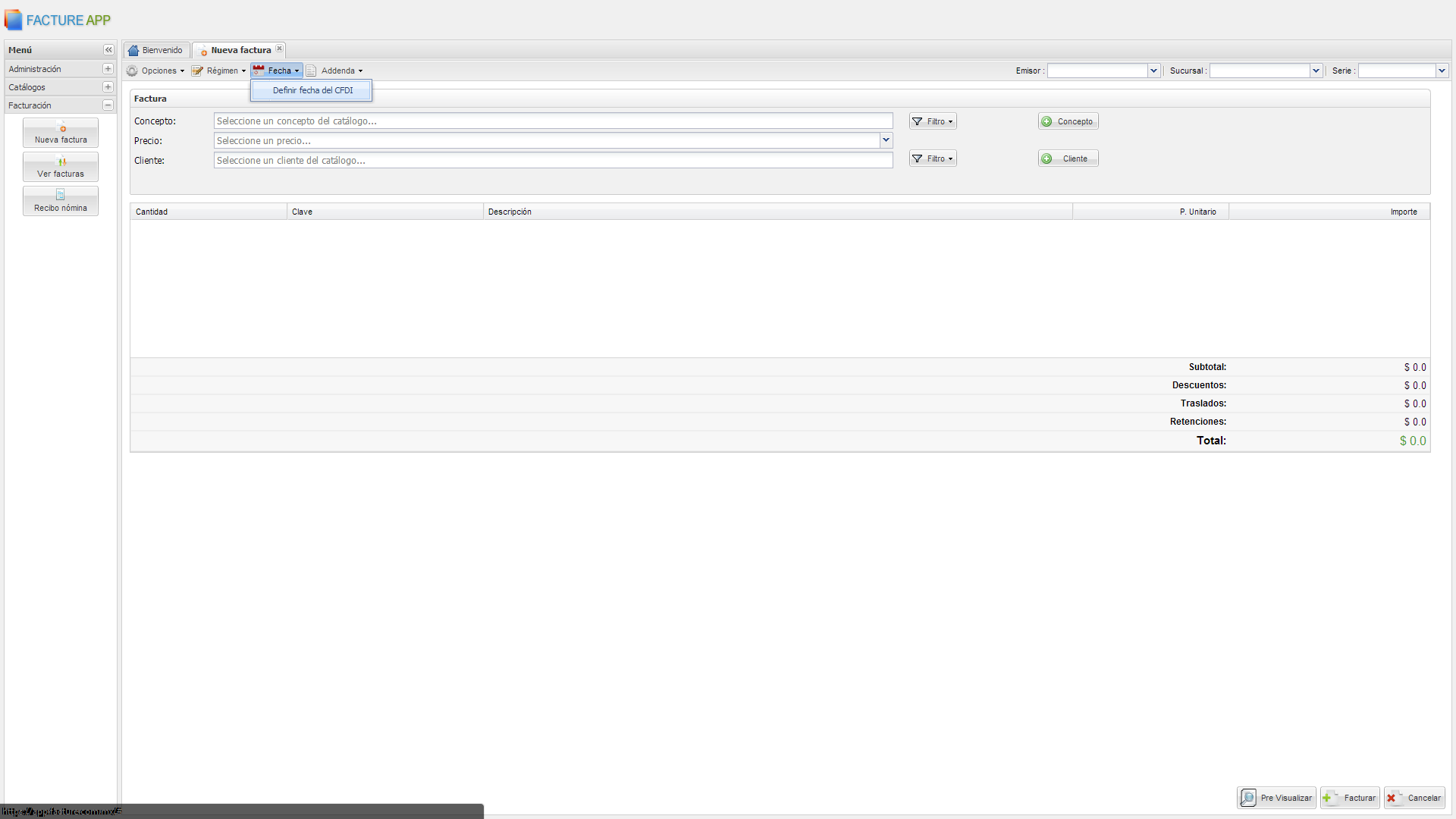This screenshot has height=819, width=1456.
Task: Switch to the Bienvenido tab
Action: tap(156, 50)
